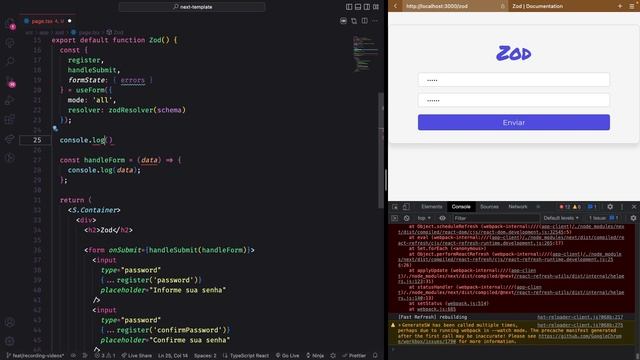Click the Zod breadcrumb symbol
Viewport: 640px width, 360px height.
tap(116, 32)
